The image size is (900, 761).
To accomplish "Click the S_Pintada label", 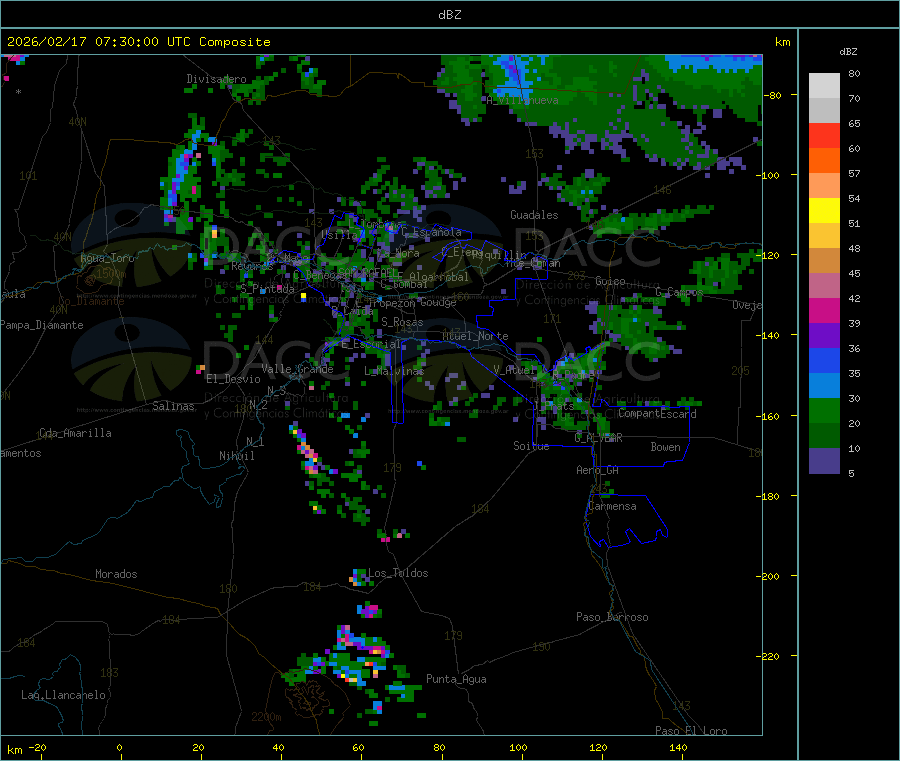I will [267, 289].
